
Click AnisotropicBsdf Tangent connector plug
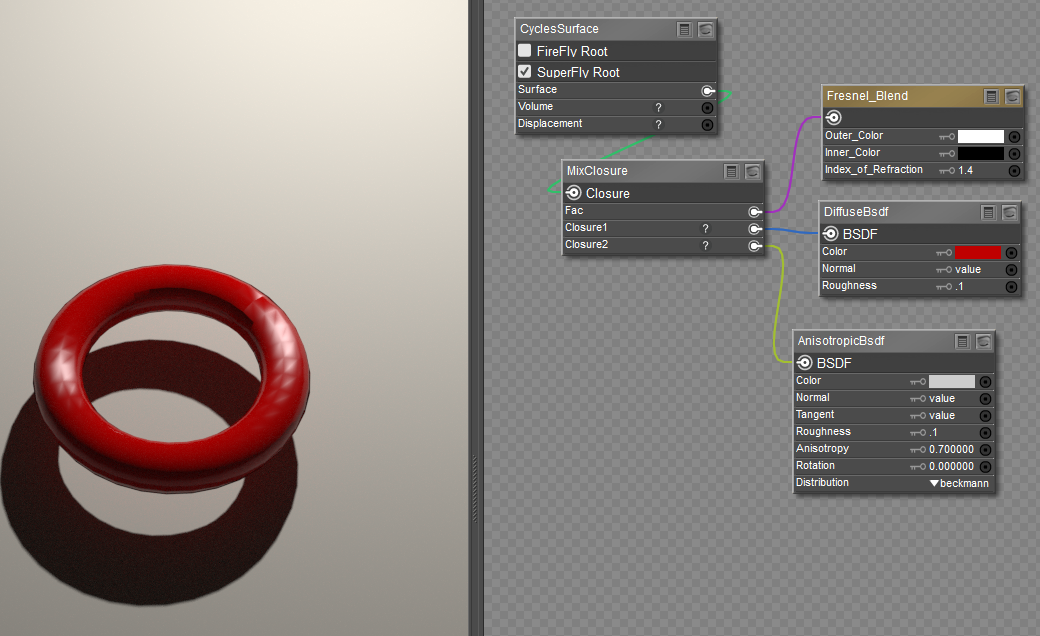pyautogui.click(x=986, y=416)
